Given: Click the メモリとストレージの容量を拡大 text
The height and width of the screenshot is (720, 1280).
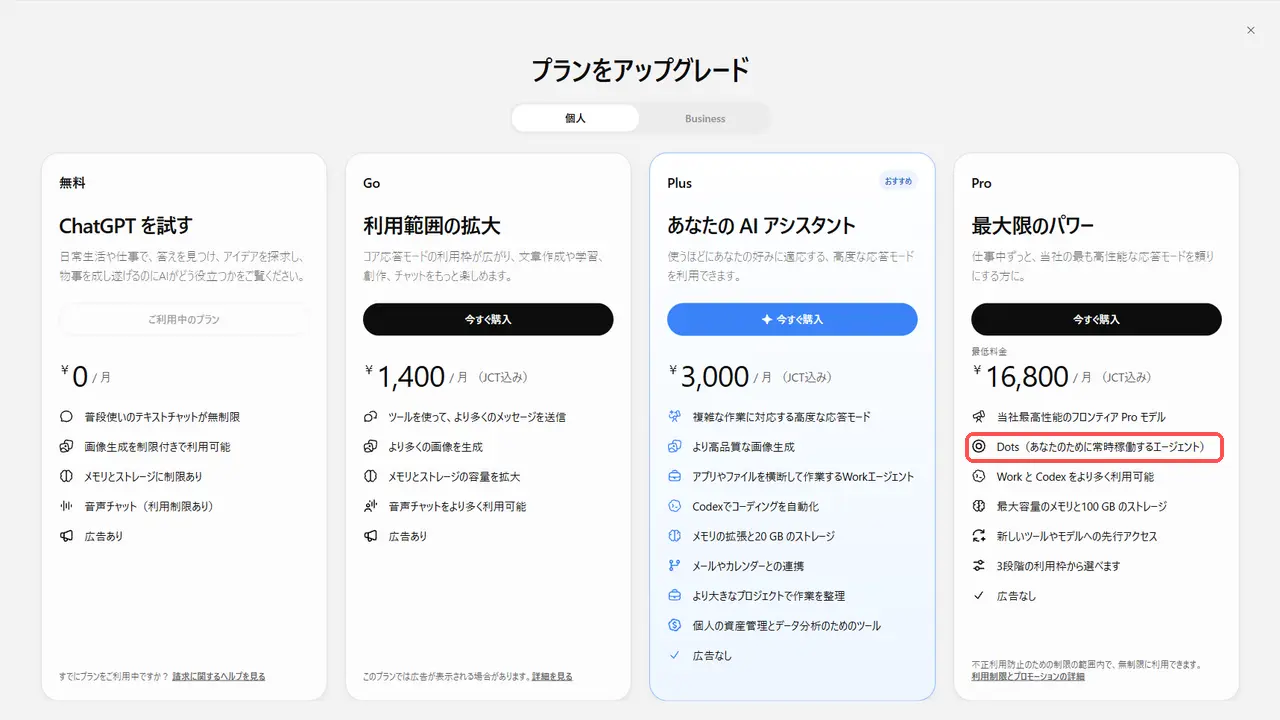Looking at the screenshot, I should point(454,477).
